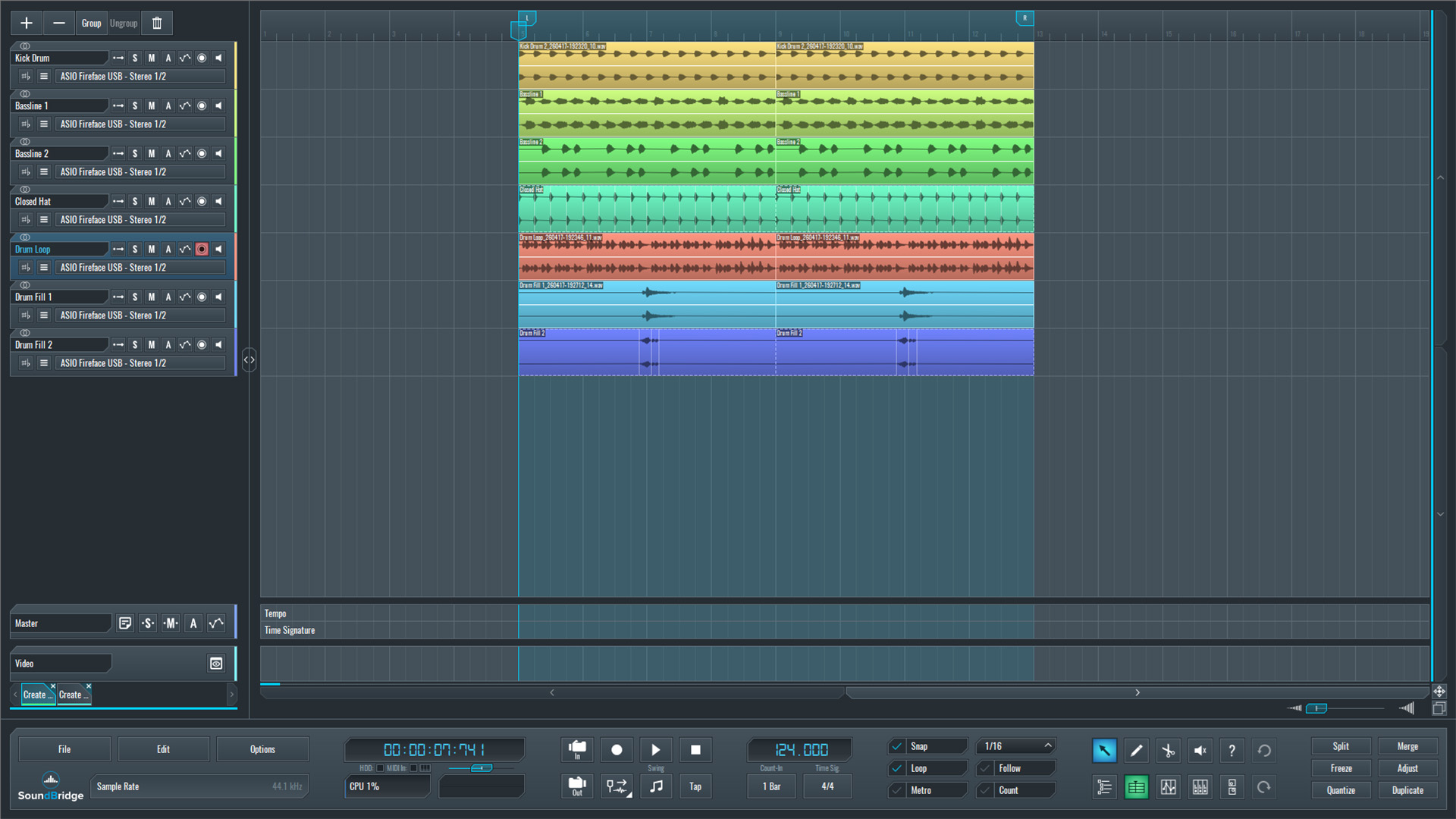
Task: Enable the Follow checkbox
Action: [x=985, y=768]
